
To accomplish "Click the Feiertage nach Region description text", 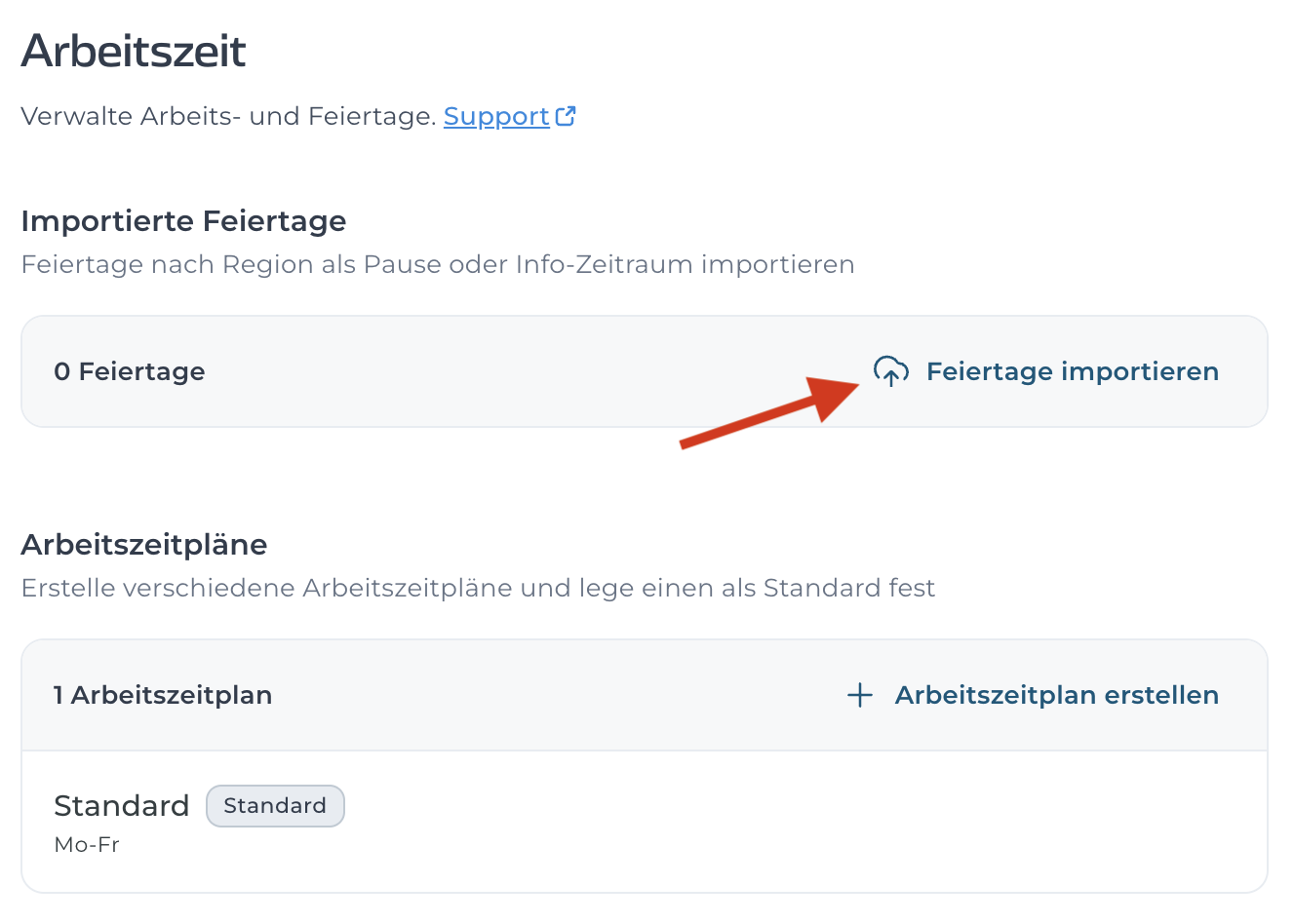I will click(x=438, y=265).
